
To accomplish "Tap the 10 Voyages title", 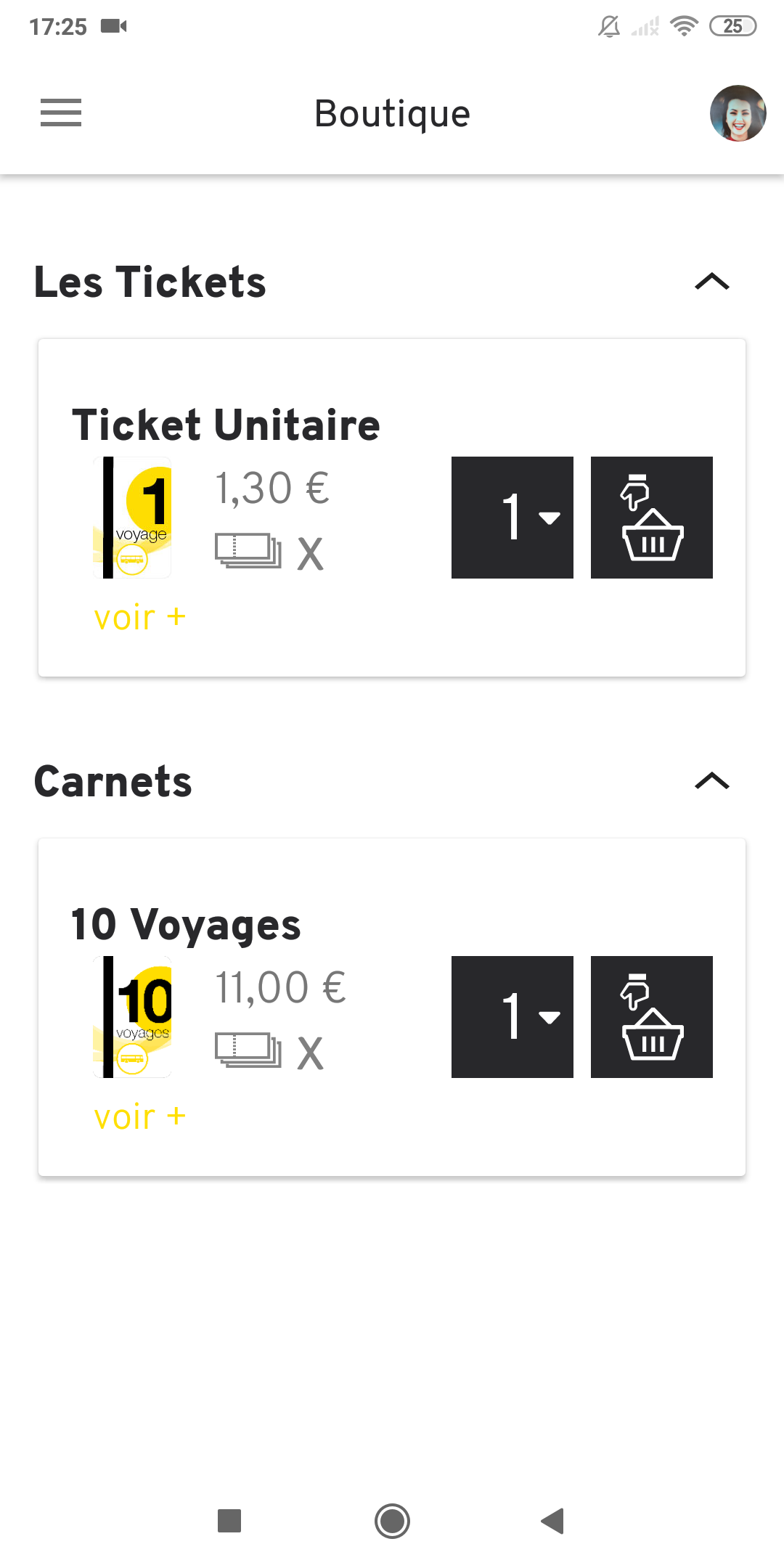I will click(x=186, y=925).
